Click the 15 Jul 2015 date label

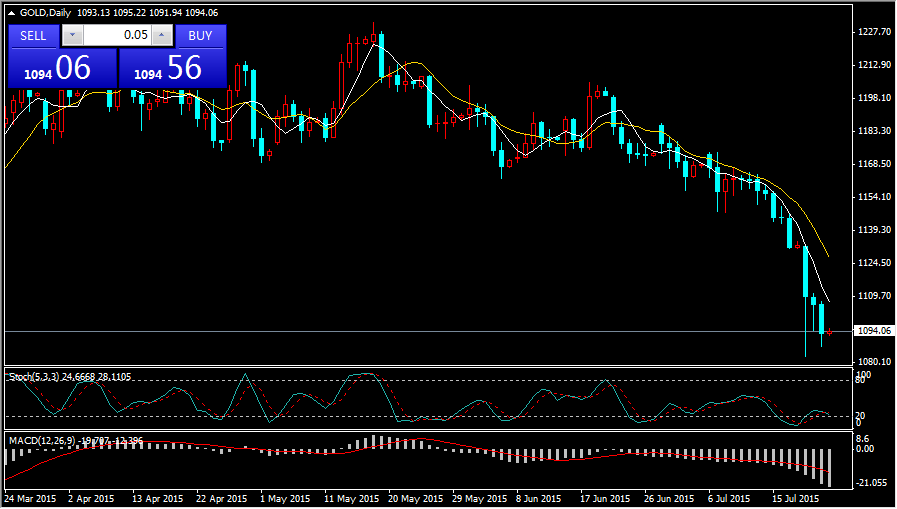coord(796,497)
